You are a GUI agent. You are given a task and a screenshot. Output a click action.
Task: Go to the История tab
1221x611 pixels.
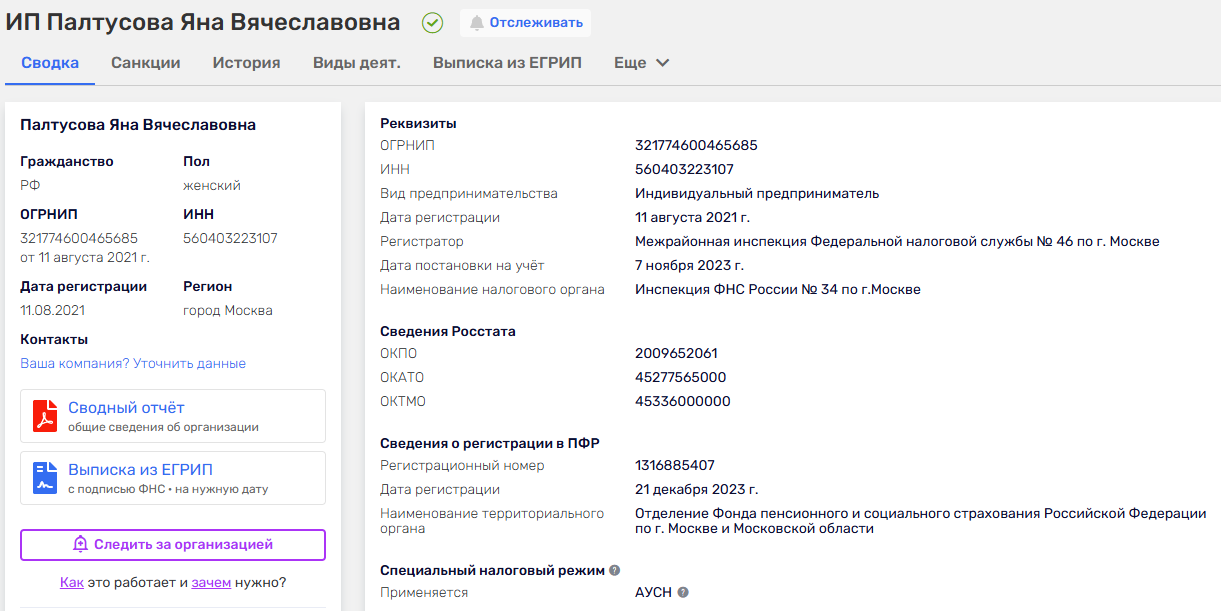coord(246,63)
